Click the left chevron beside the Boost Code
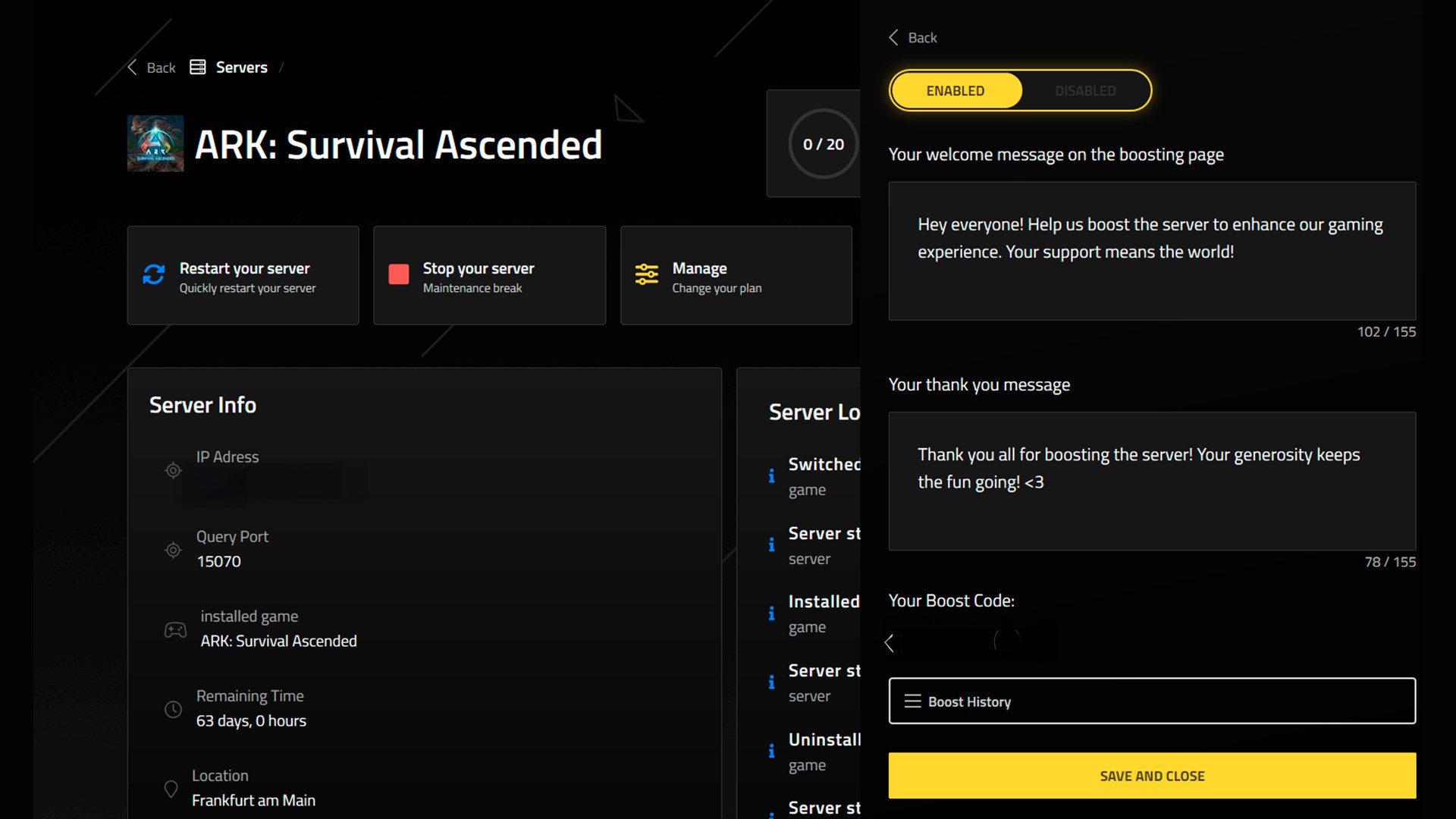 pos(890,642)
